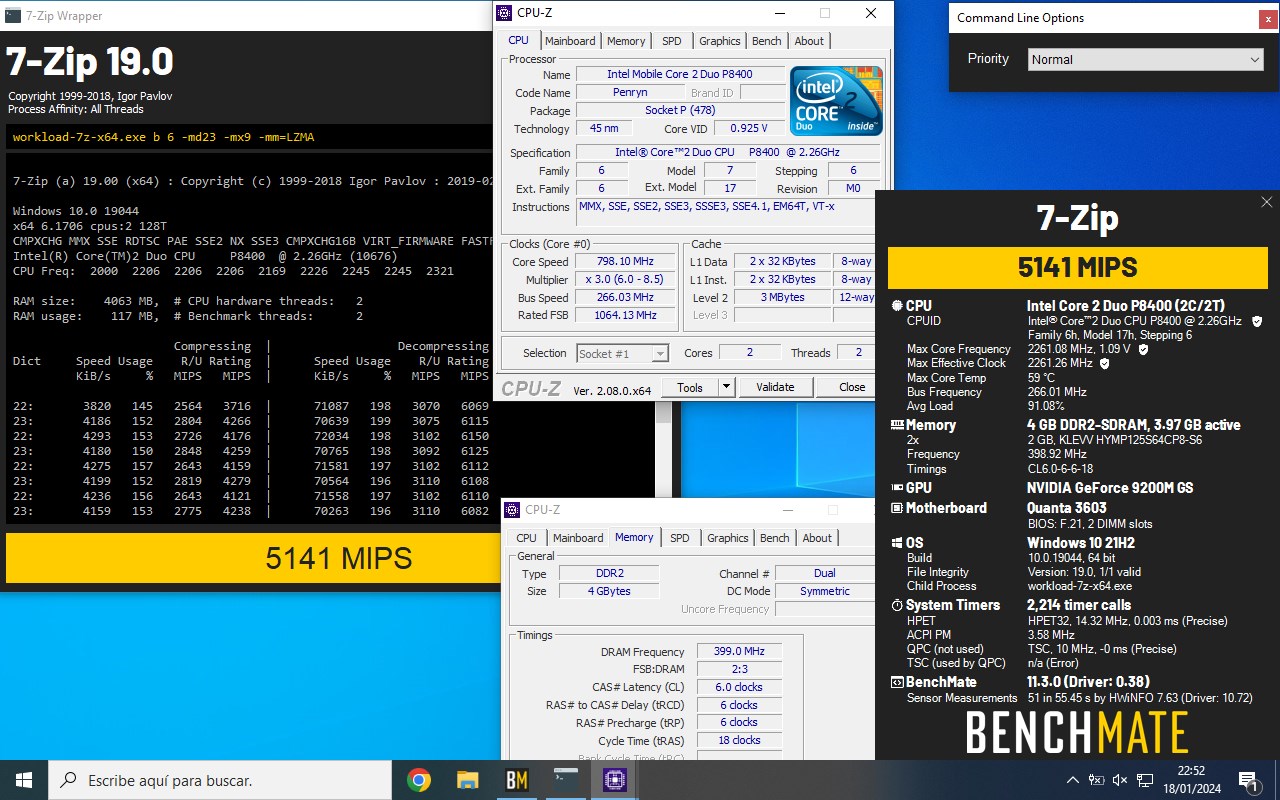
Task: Click the Core Speed value 798.10 MHz
Action: [x=625, y=262]
